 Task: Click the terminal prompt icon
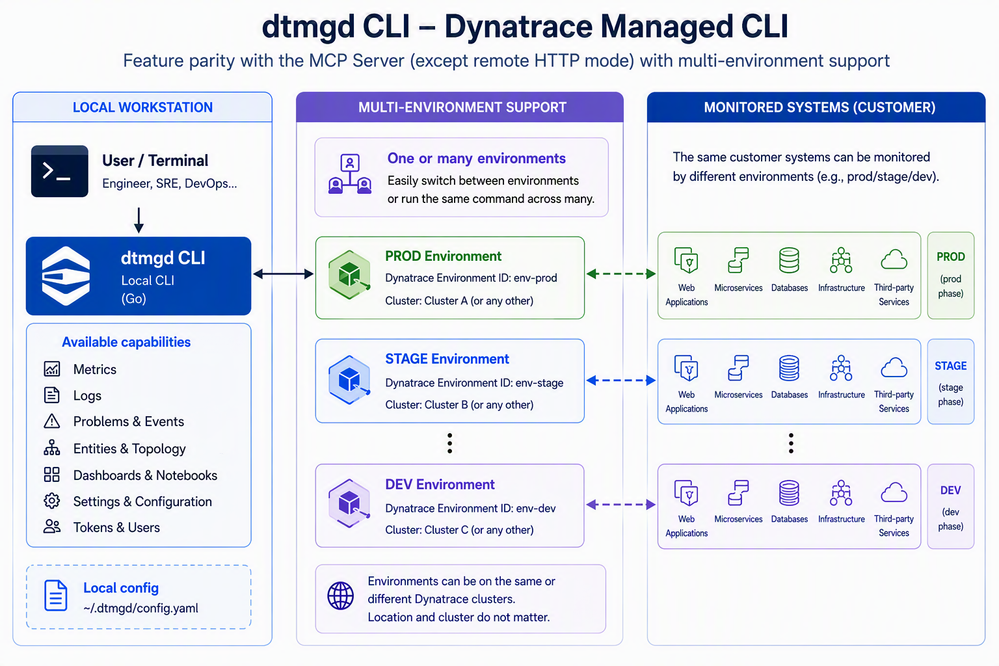pyautogui.click(x=60, y=171)
